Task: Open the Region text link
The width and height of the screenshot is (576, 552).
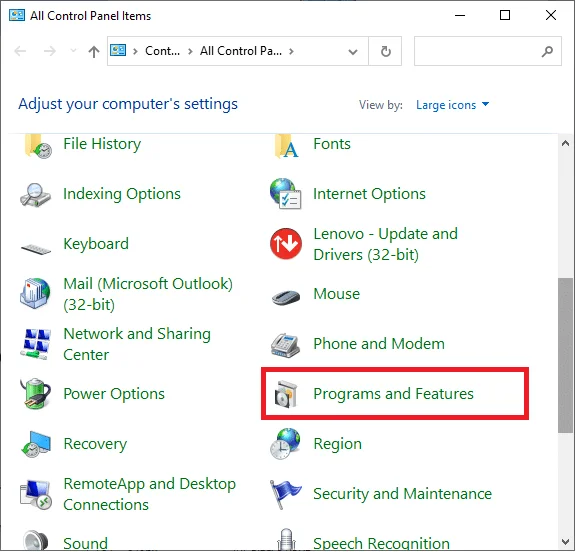Action: (337, 444)
